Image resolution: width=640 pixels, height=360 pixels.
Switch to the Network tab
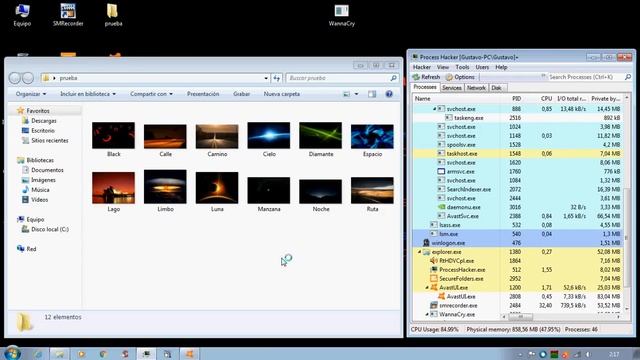coord(476,88)
